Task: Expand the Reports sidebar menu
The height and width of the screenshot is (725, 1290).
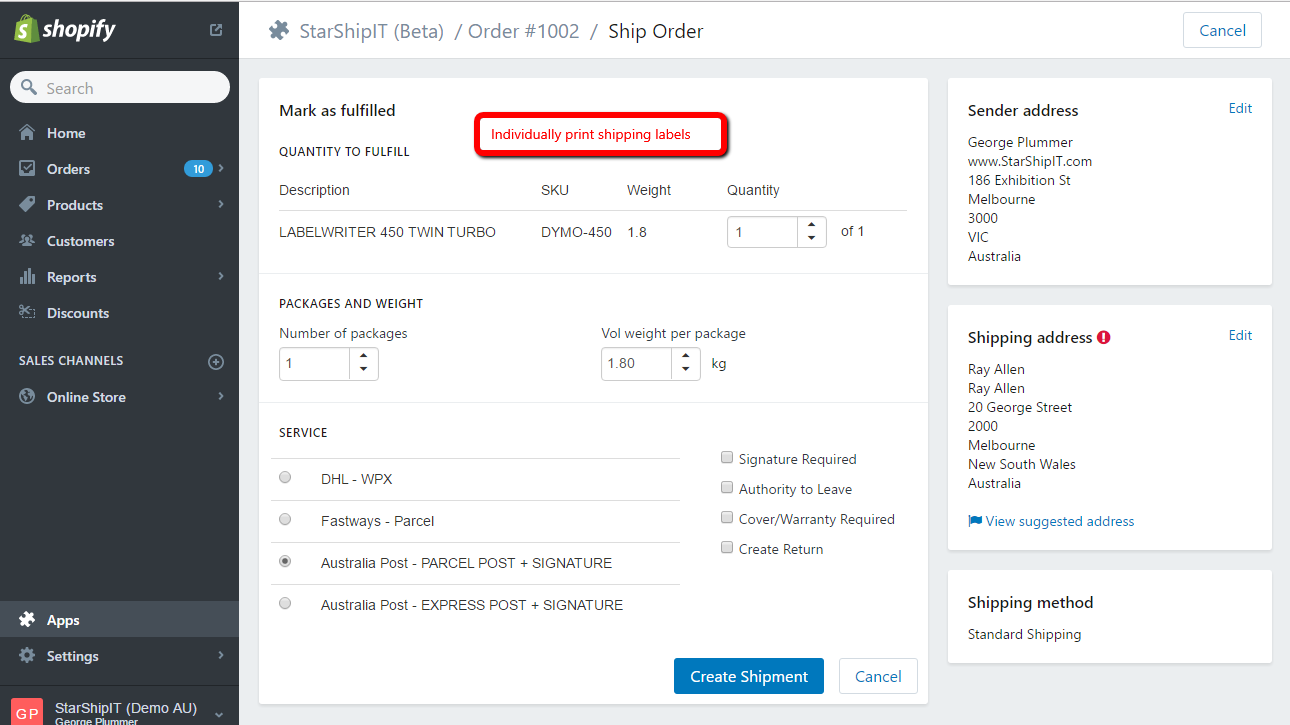Action: pos(220,276)
